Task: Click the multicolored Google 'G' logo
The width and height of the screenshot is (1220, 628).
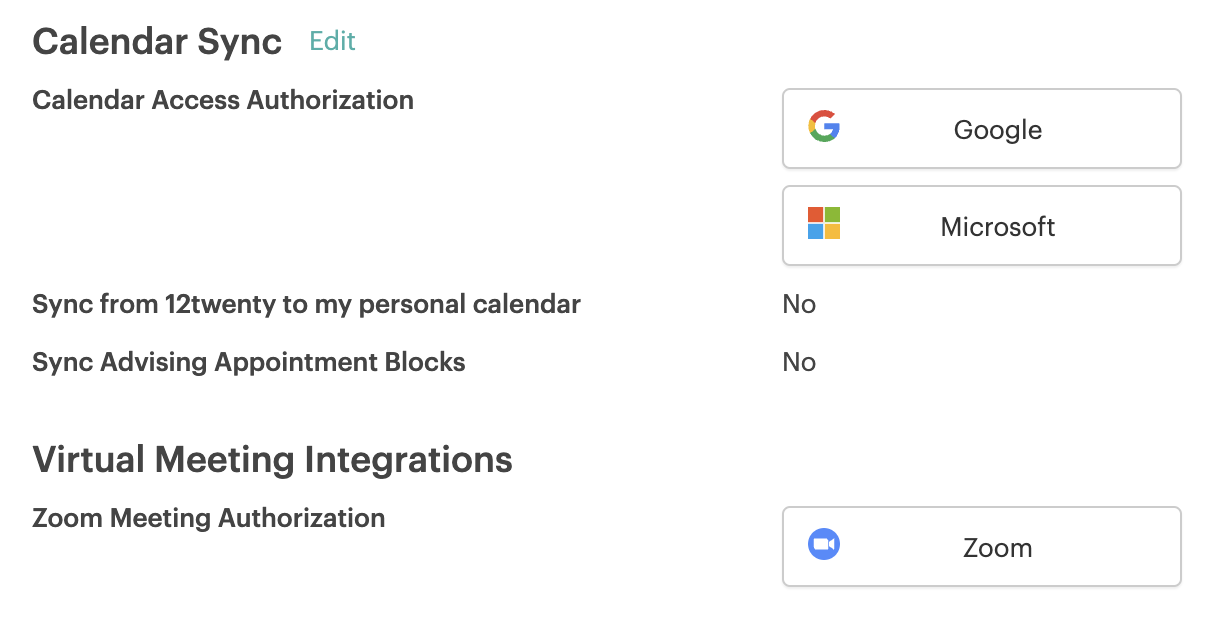Action: pos(824,126)
